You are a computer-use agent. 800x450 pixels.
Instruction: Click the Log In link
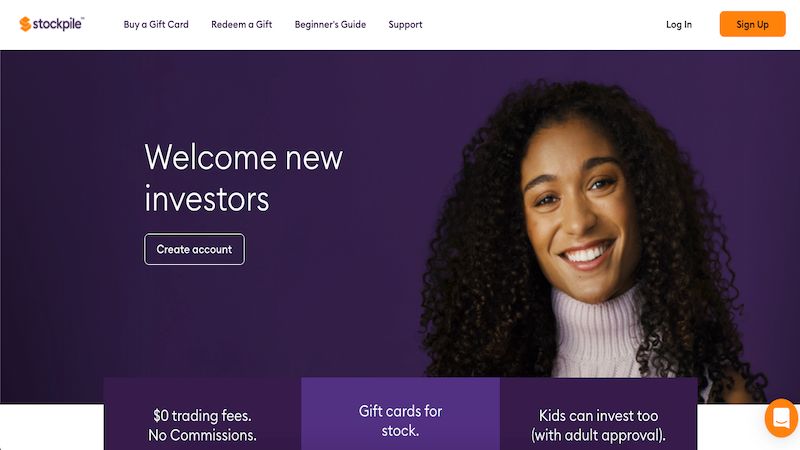pyautogui.click(x=679, y=24)
